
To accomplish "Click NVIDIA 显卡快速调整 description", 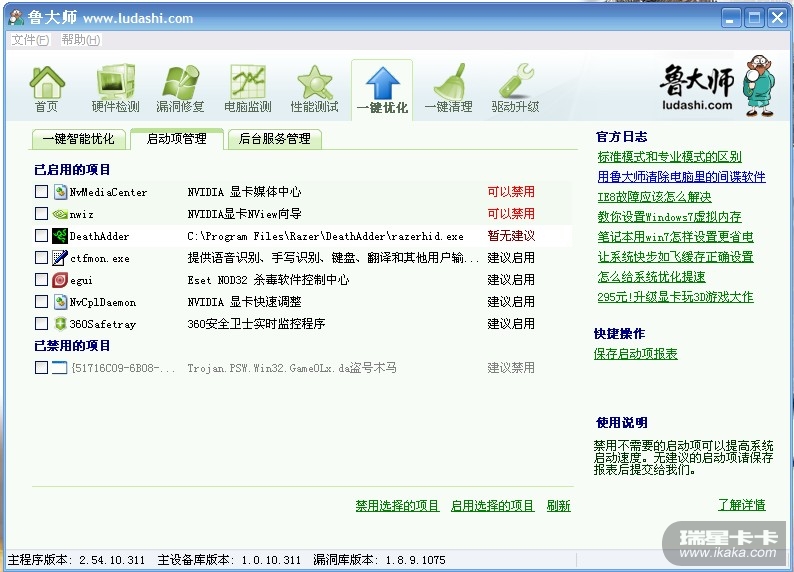I will tap(244, 302).
